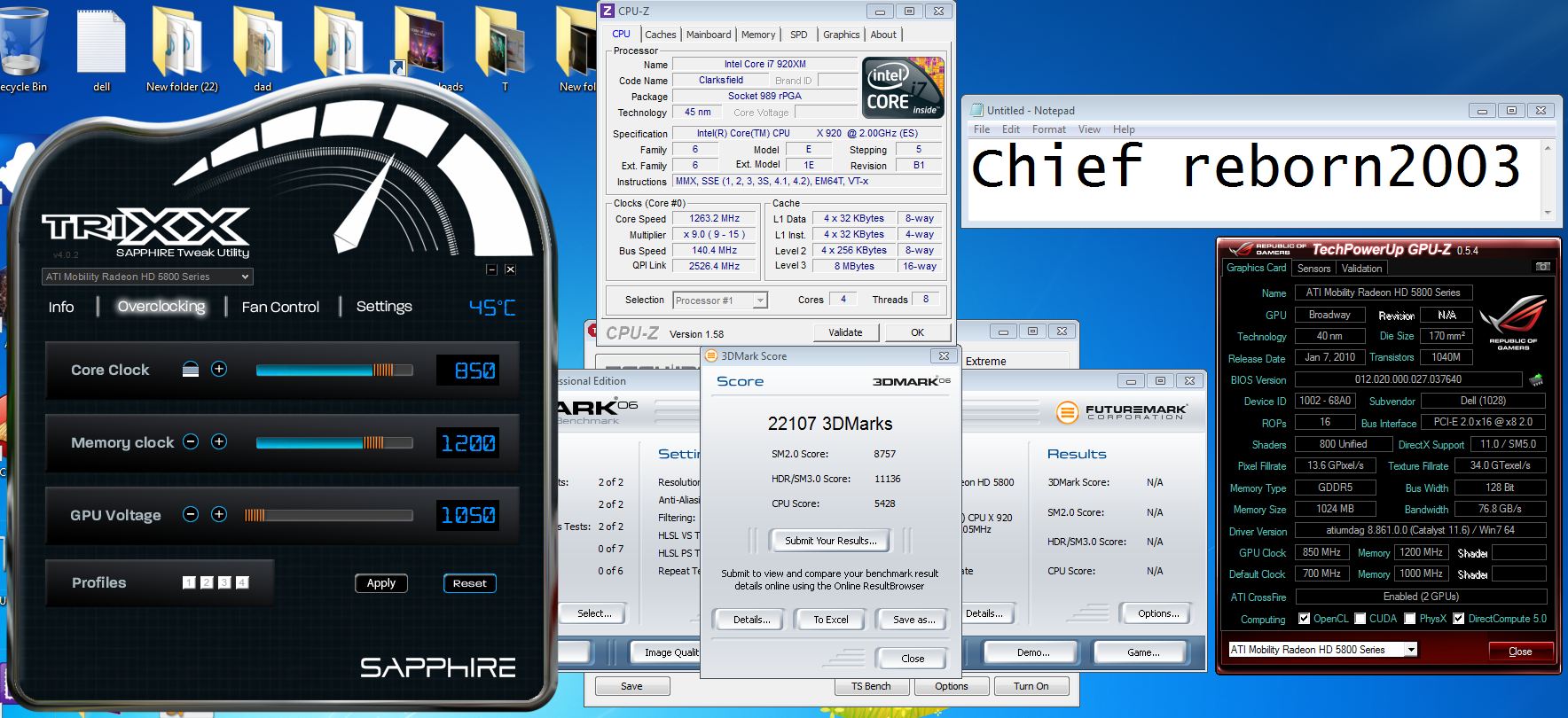The image size is (1568, 718).
Task: Take GPU-Z screenshot with camera icon
Action: pos(1543,267)
